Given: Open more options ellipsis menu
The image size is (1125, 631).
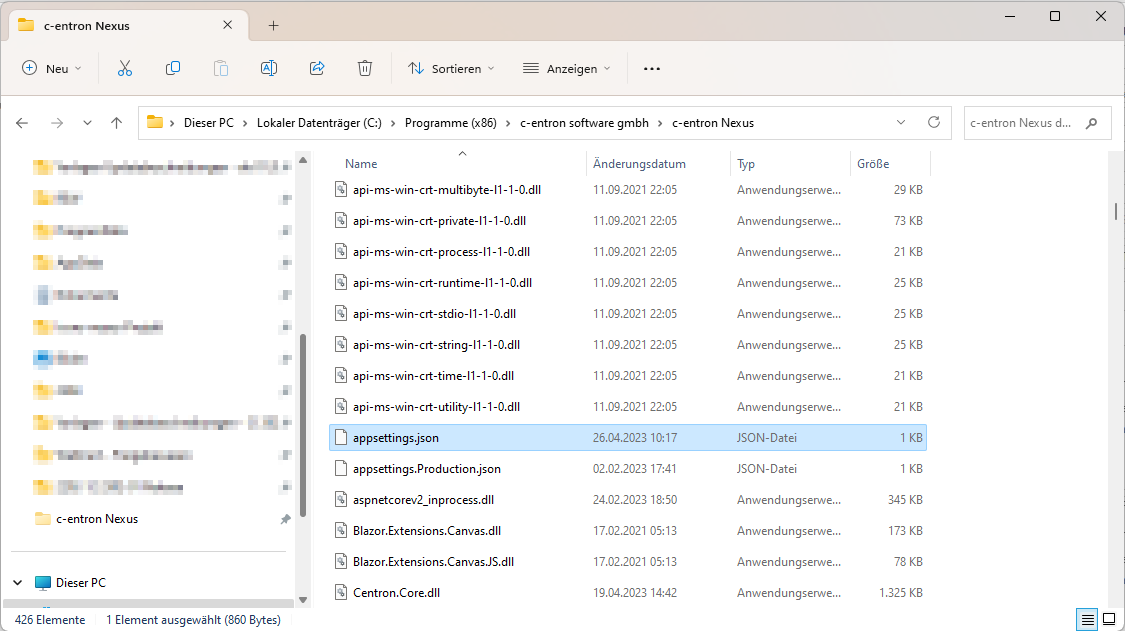Looking at the screenshot, I should pyautogui.click(x=652, y=68).
